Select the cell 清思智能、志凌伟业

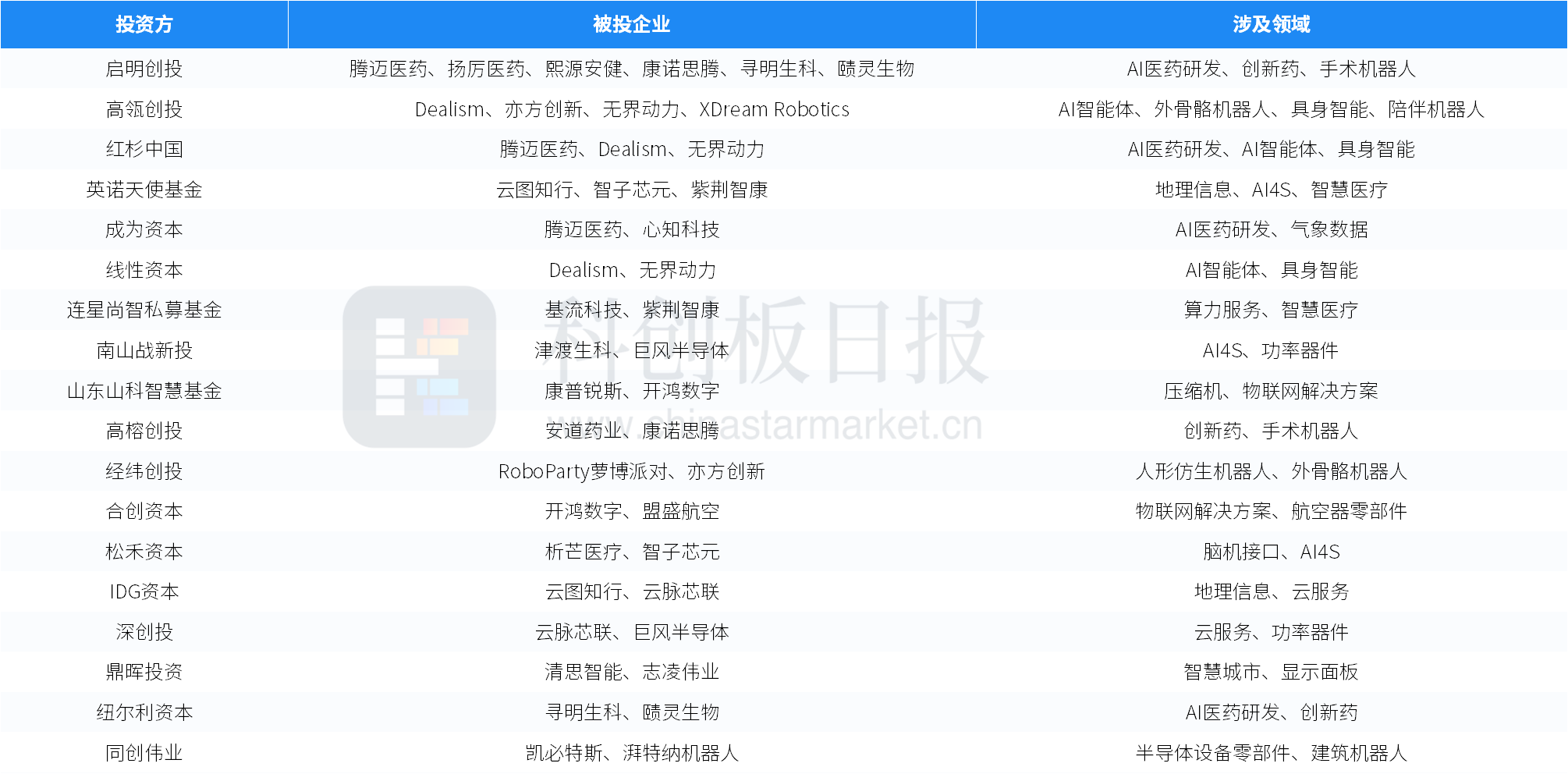pyautogui.click(x=632, y=672)
